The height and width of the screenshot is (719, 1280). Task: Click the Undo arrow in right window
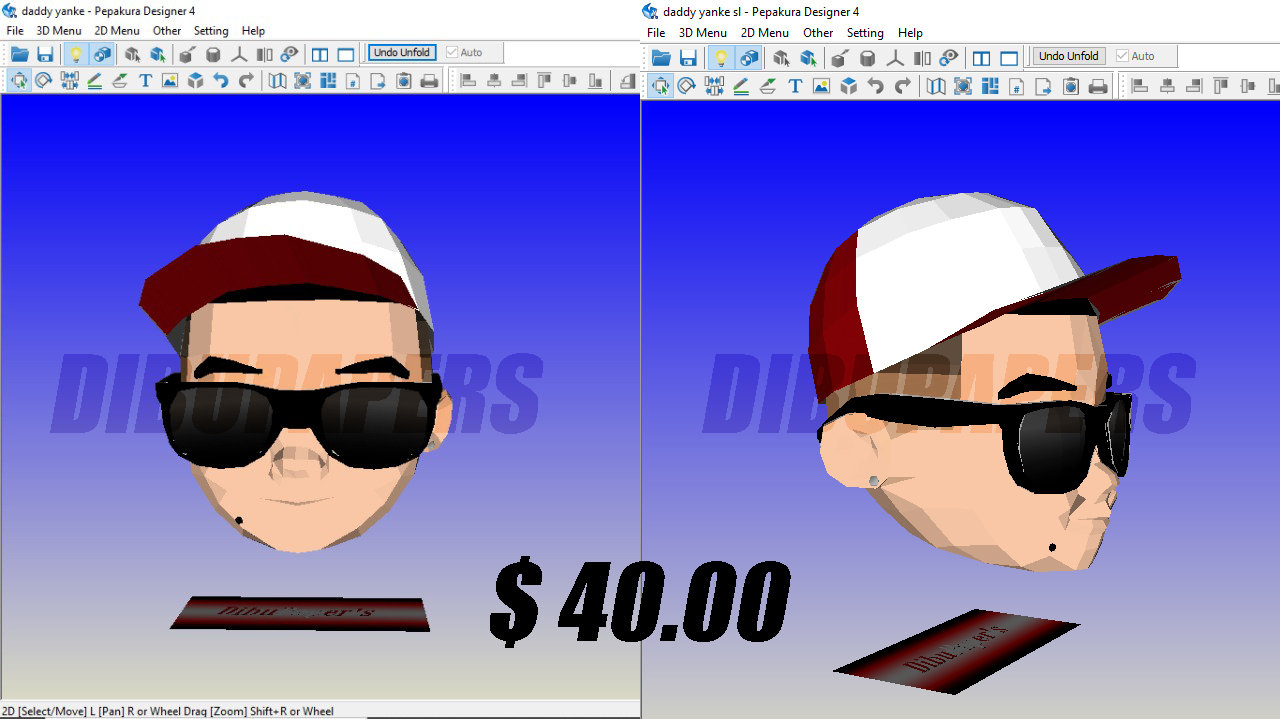(x=876, y=86)
